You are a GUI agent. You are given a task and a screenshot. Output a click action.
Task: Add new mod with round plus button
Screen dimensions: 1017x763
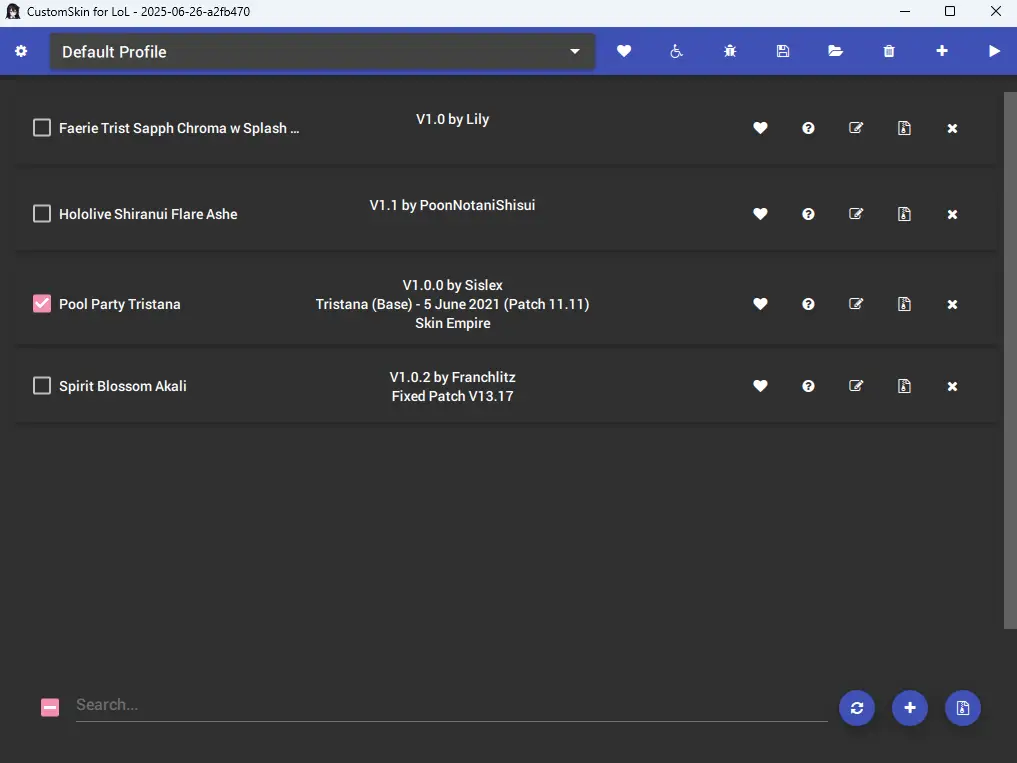pyautogui.click(x=910, y=708)
